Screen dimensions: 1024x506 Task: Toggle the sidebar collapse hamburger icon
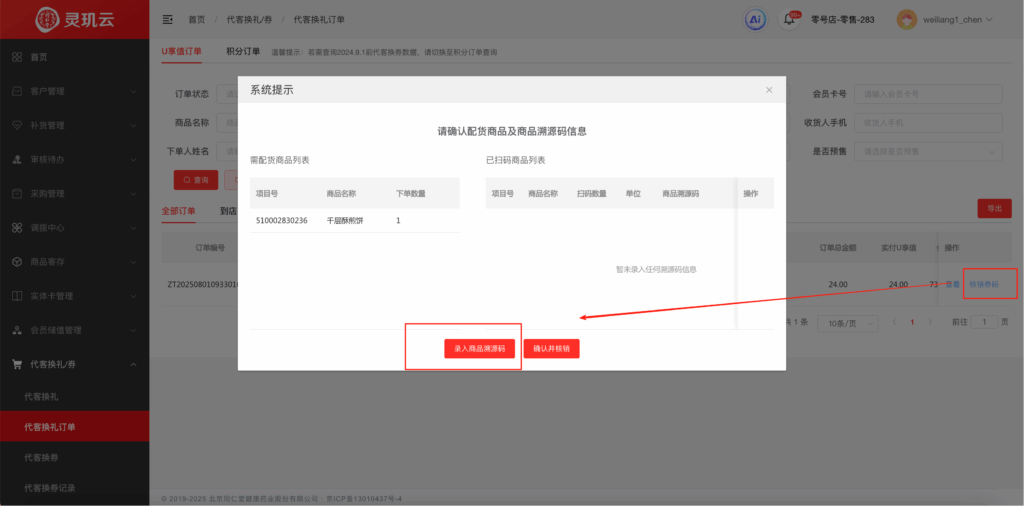(x=167, y=19)
